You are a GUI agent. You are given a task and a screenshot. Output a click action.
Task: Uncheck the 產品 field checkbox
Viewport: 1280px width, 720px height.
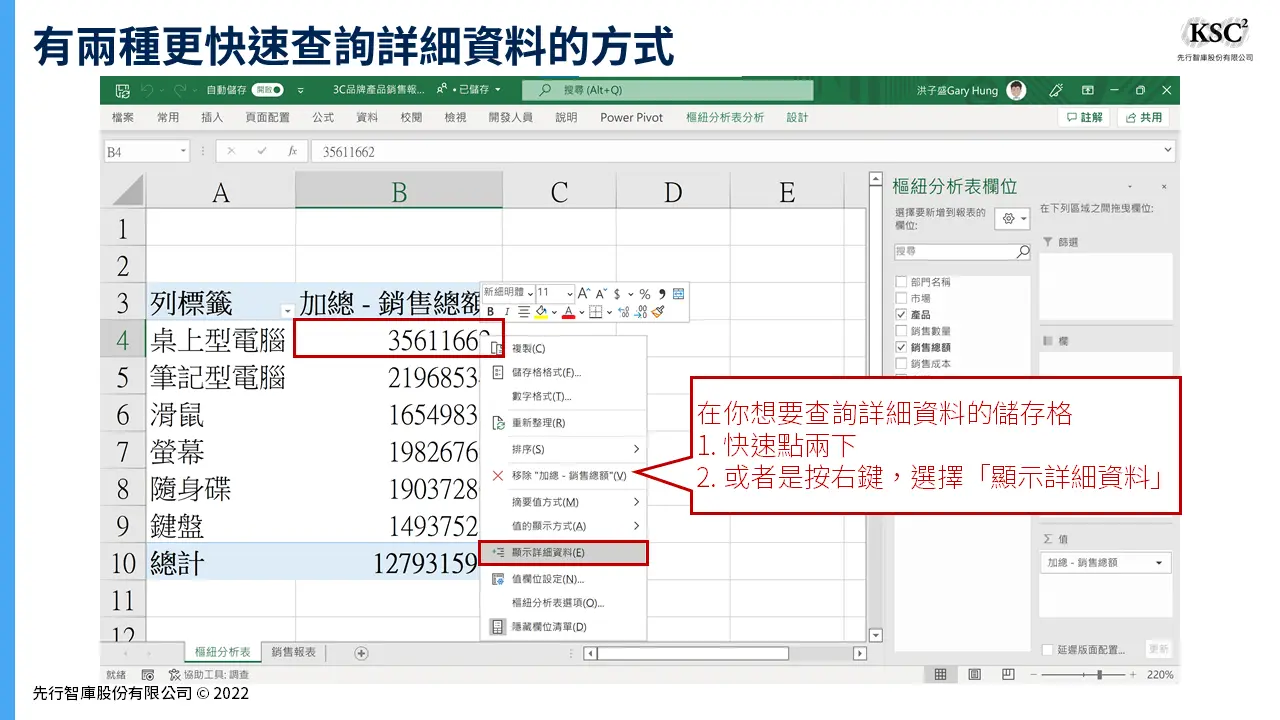[901, 314]
